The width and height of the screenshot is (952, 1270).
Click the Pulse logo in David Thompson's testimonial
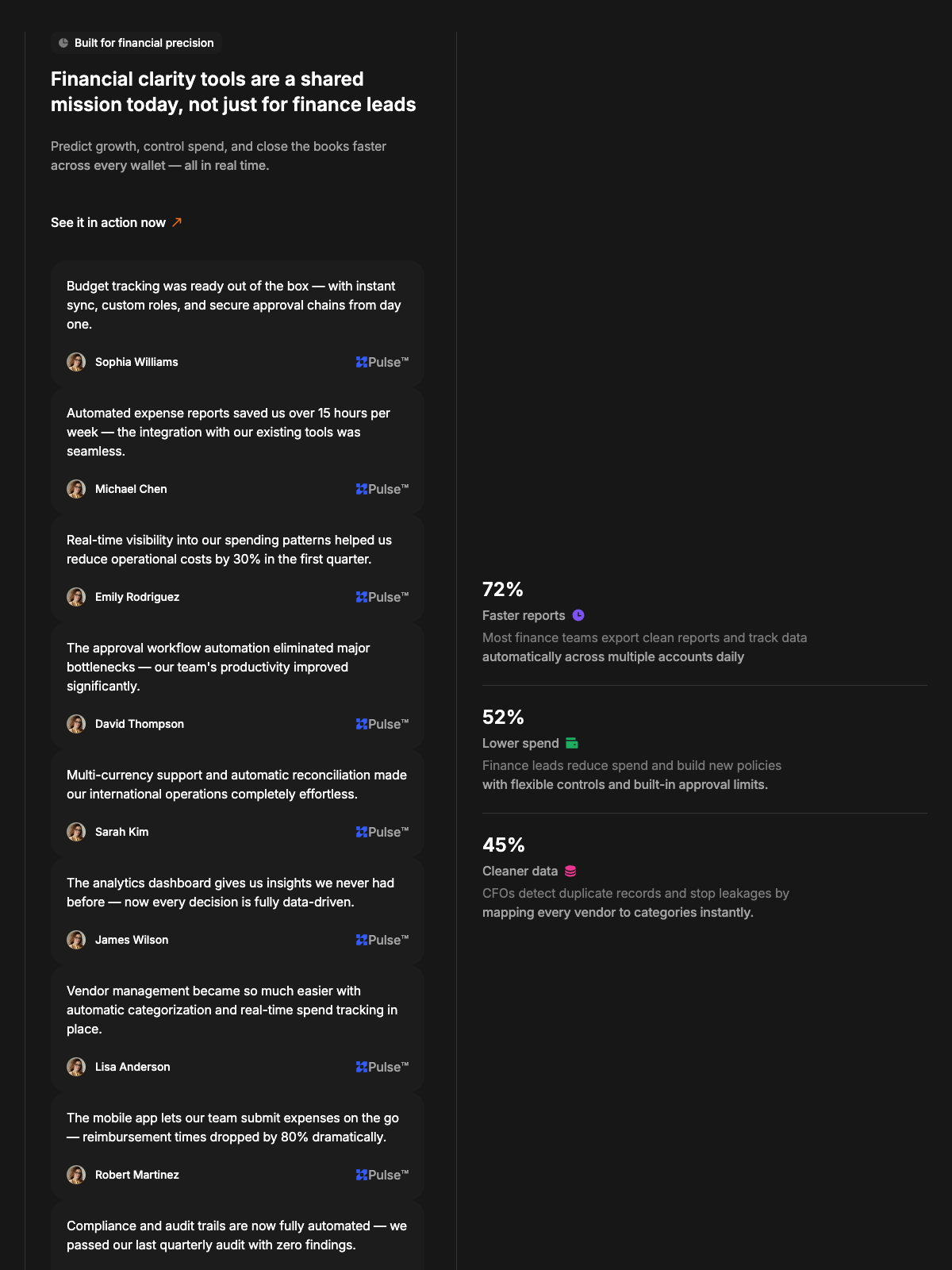tap(382, 724)
